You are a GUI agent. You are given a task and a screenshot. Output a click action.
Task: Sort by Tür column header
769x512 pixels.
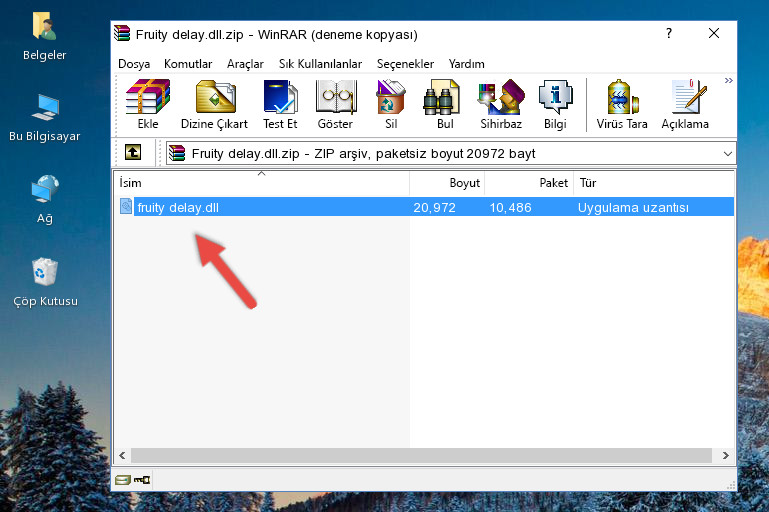(x=654, y=183)
